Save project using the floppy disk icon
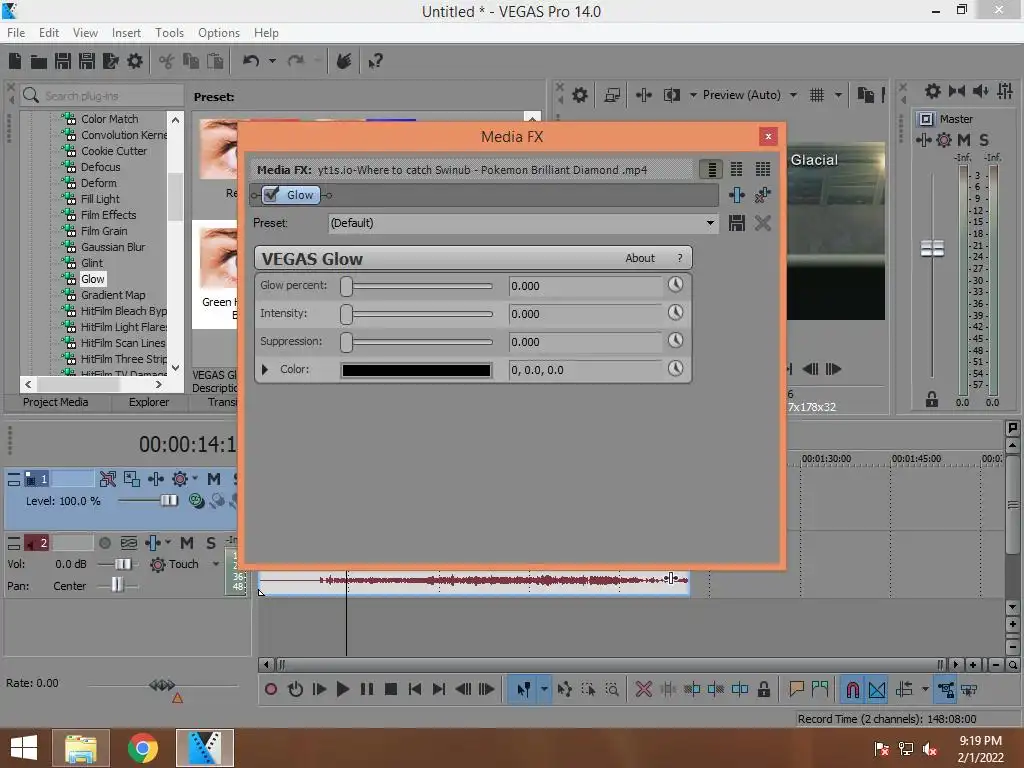 point(63,61)
